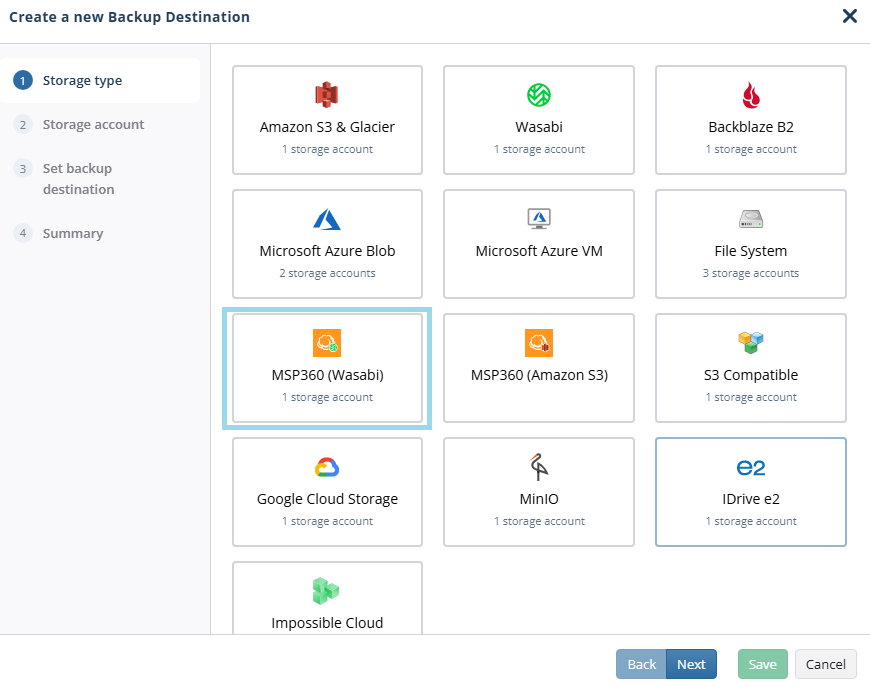Click the Microsoft Azure VM monitor icon

tap(539, 219)
